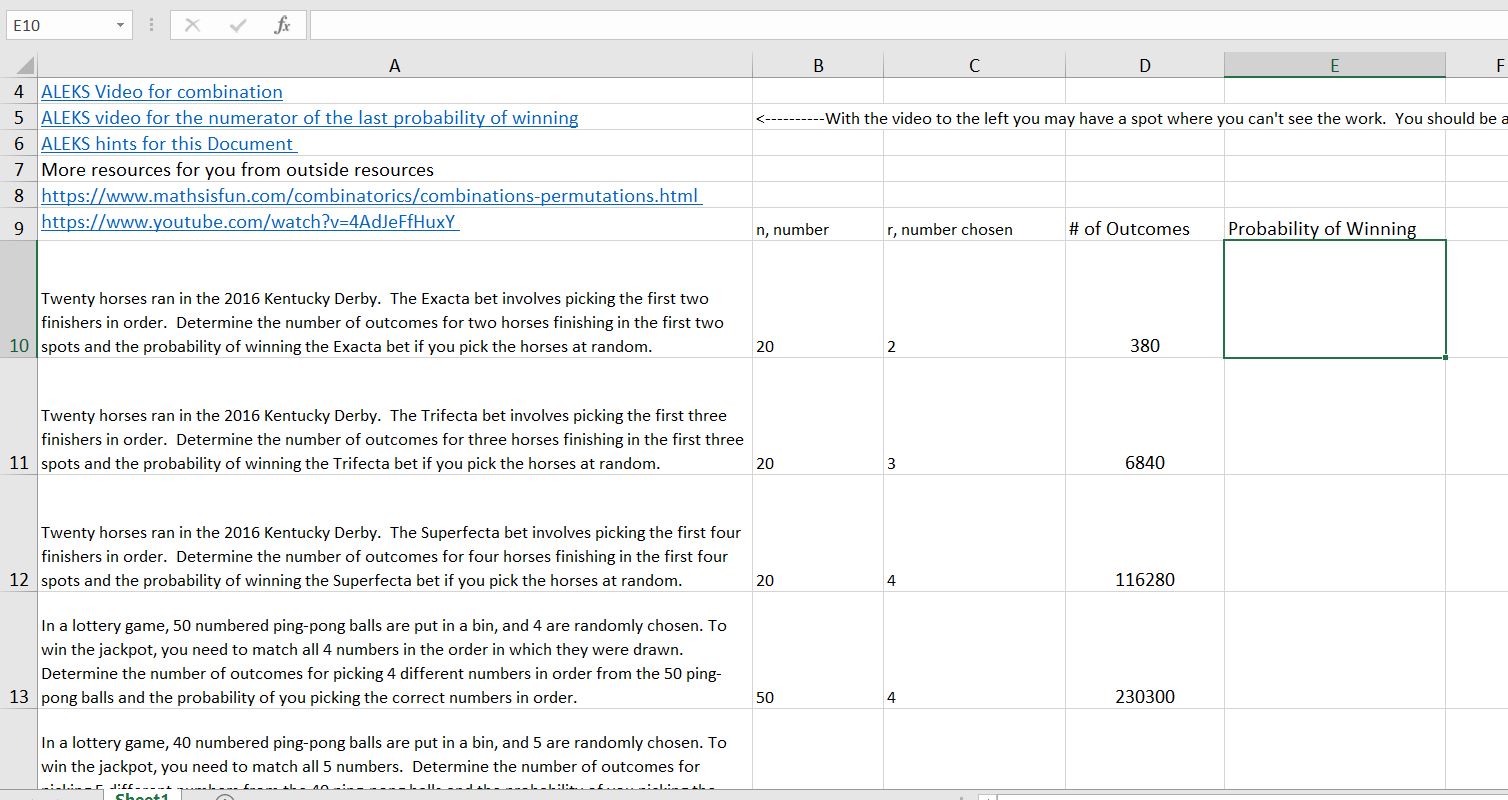This screenshot has height=800, width=1508.
Task: Open ALEKS video for the numerator link
Action: 309,118
